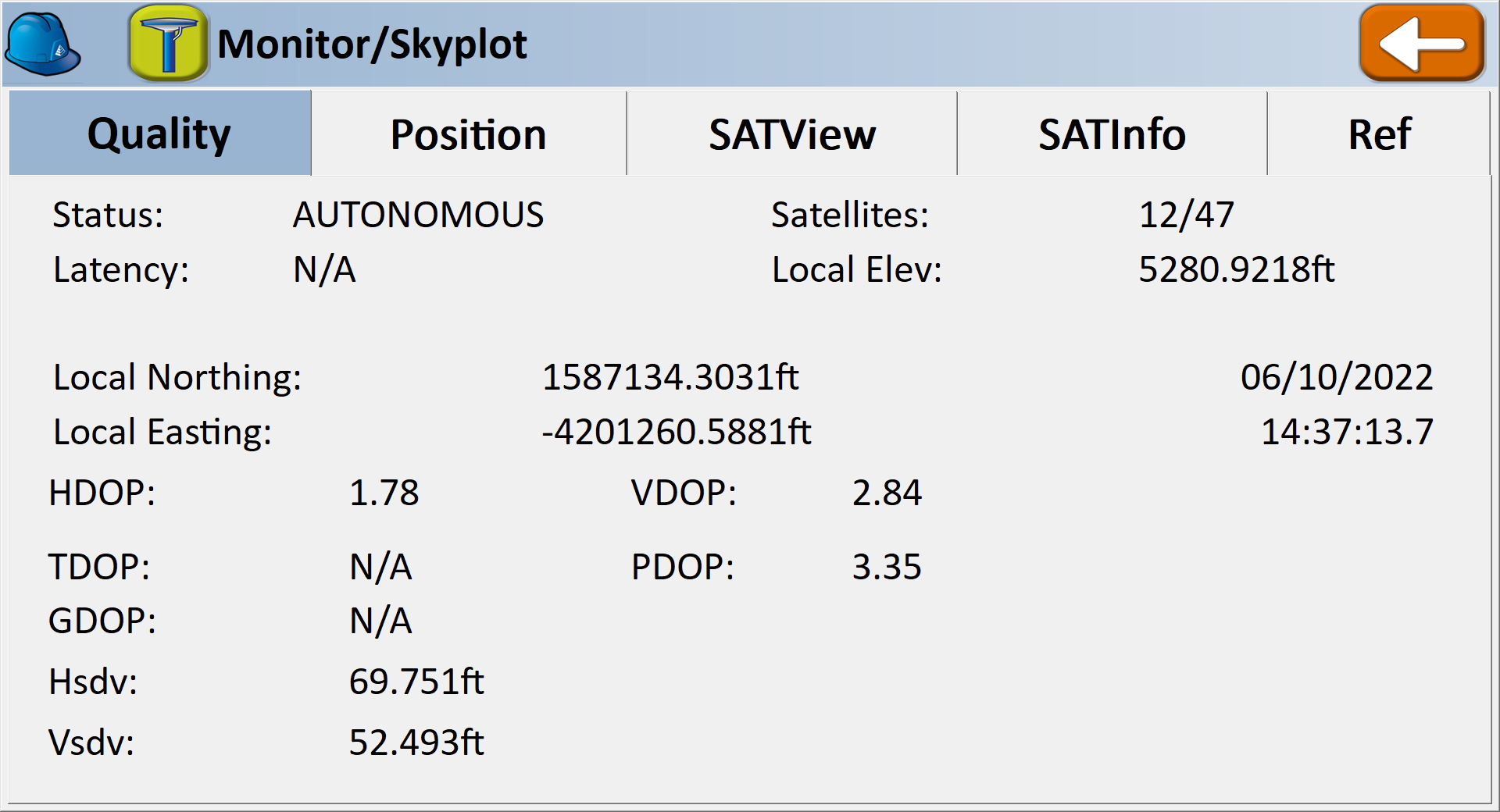Click the HDOP value 1.78

pyautogui.click(x=384, y=493)
